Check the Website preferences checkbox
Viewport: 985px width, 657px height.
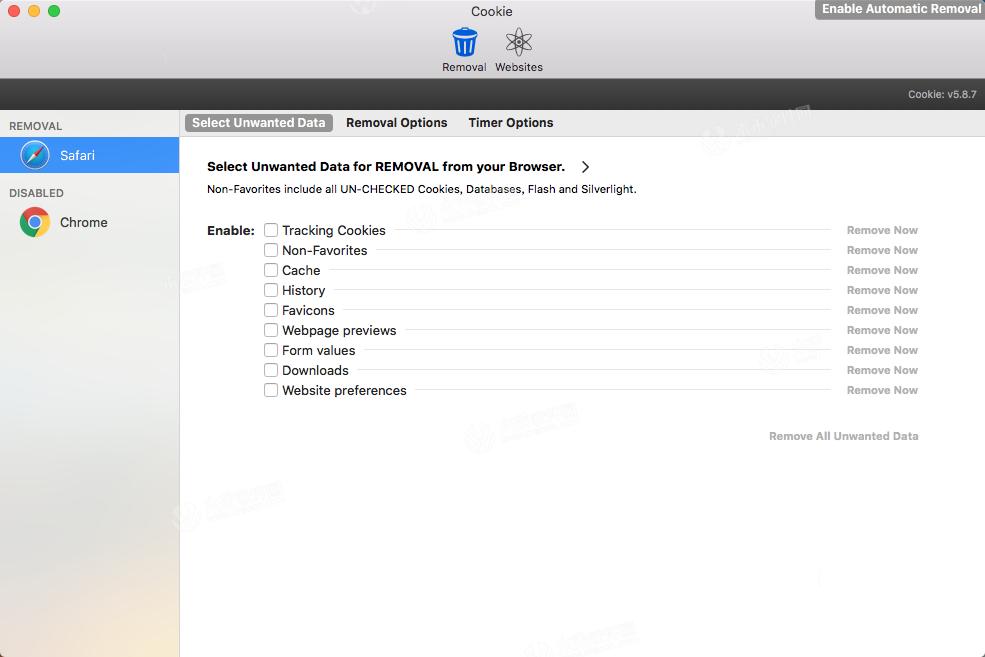(271, 391)
